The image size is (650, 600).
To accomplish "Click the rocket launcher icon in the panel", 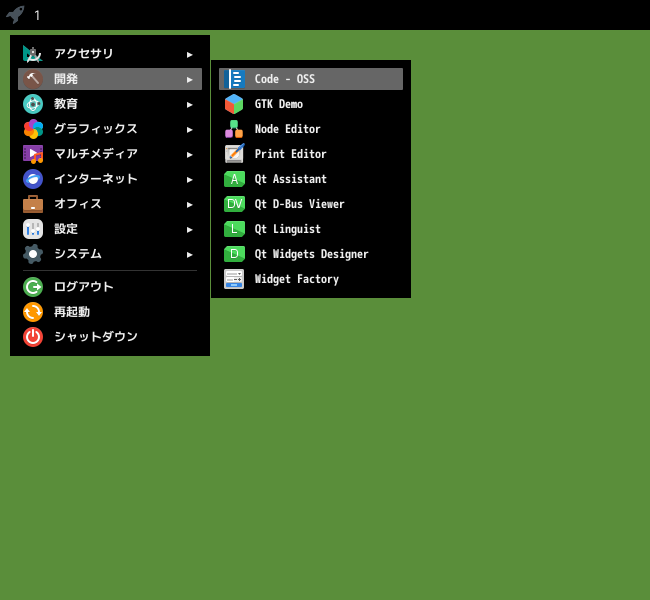I will tap(15, 15).
